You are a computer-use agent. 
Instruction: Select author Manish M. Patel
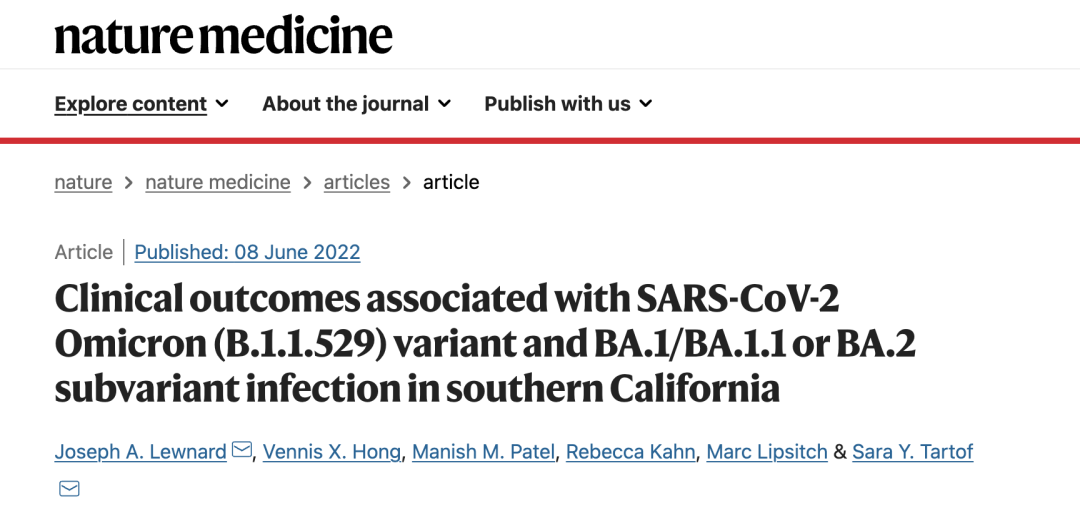coord(484,452)
